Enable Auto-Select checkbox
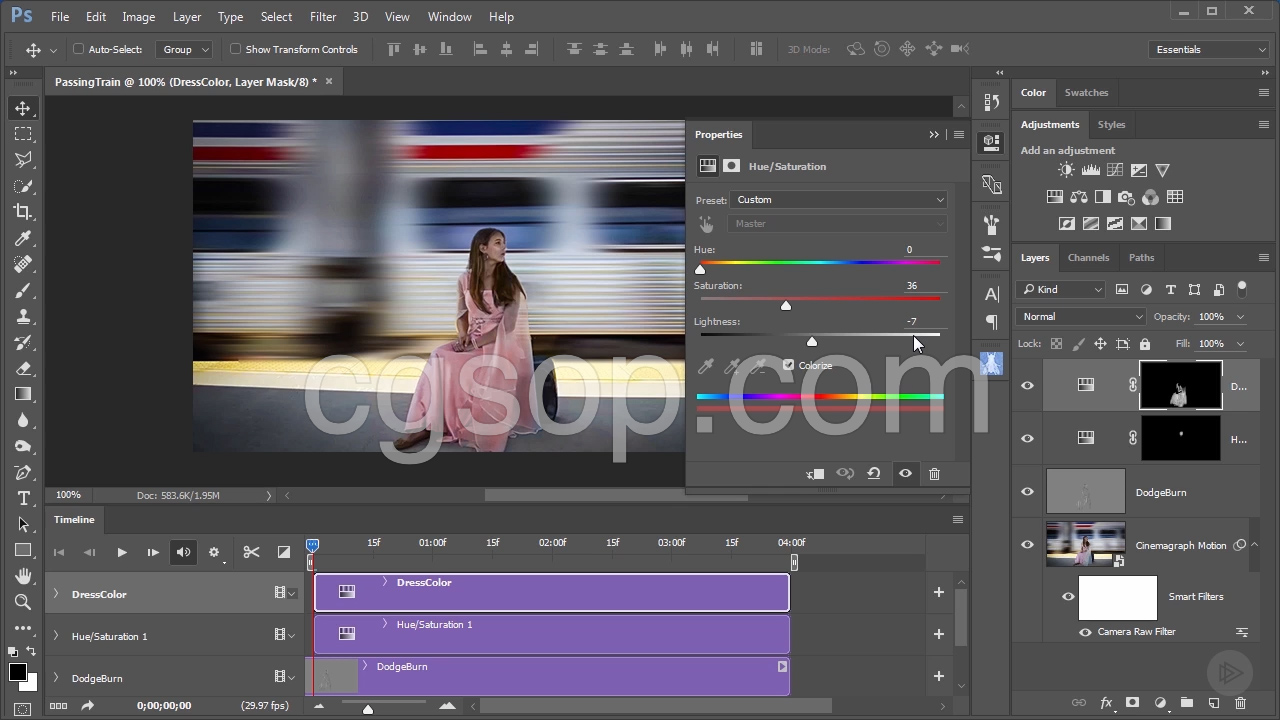This screenshot has width=1280, height=720. [79, 49]
